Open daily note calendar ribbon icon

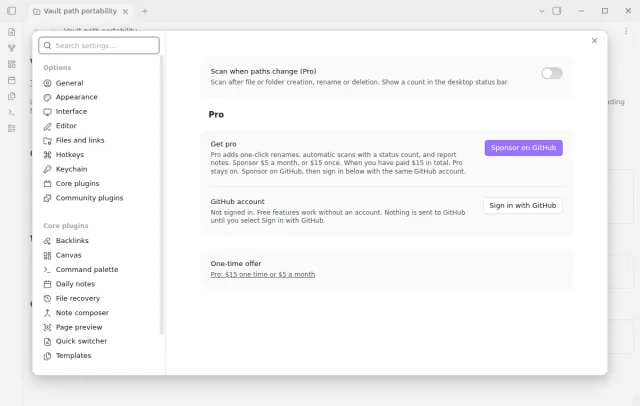11,80
